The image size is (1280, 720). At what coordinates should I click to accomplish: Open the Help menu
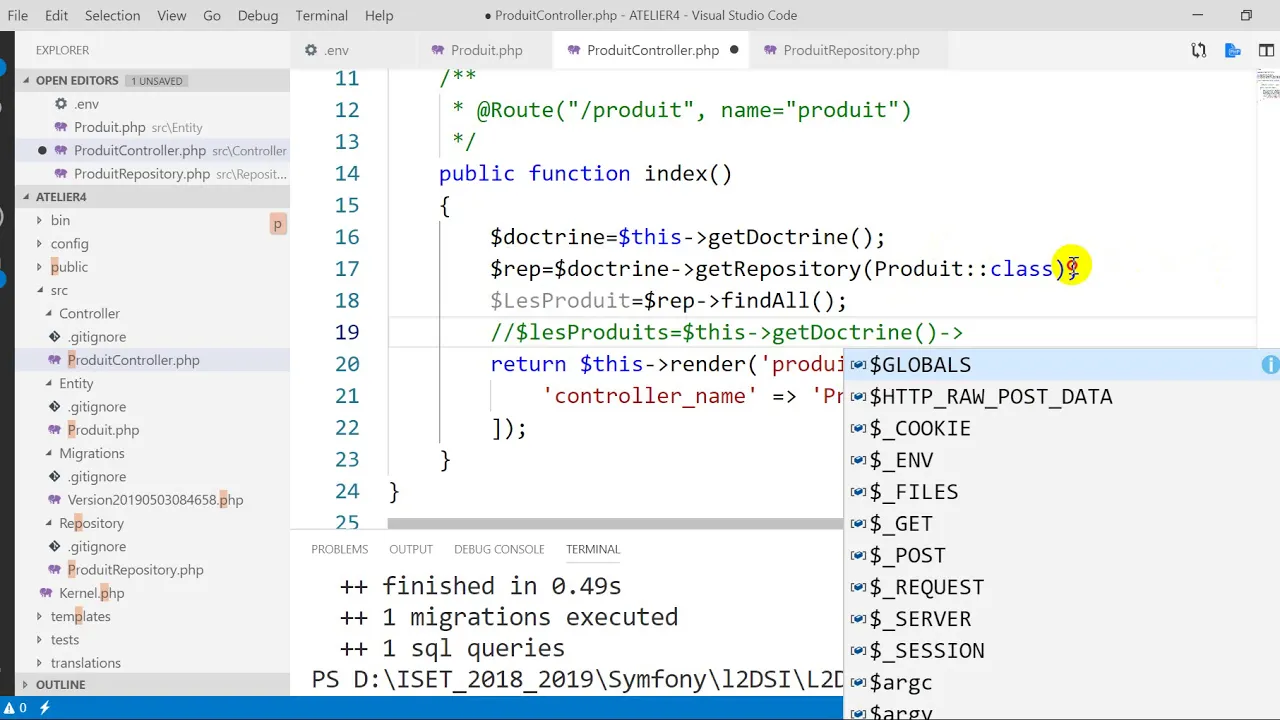tap(379, 15)
